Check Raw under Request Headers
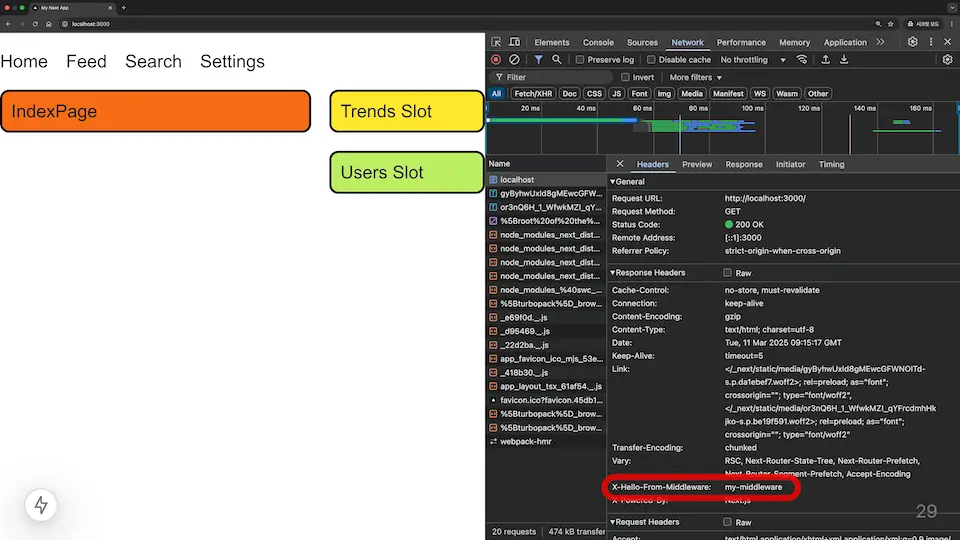This screenshot has height=540, width=960. [727, 522]
